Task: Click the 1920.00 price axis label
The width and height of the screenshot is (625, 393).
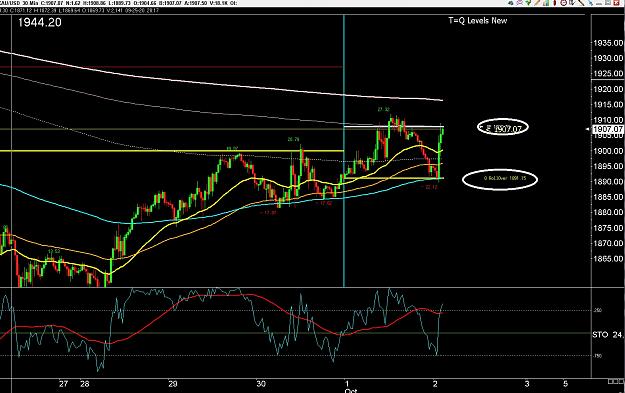Action: [x=608, y=89]
